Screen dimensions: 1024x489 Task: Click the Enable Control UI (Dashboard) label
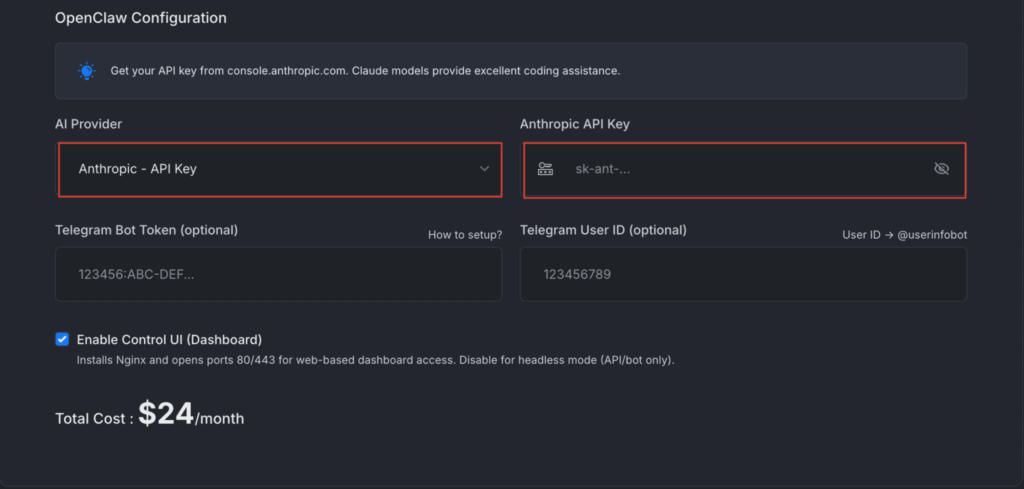(x=169, y=339)
